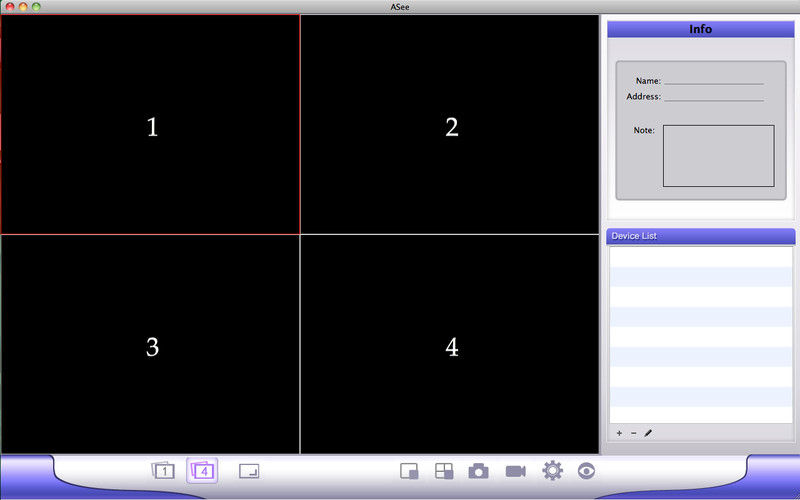This screenshot has height=500, width=800.
Task: Select video channel 3 pane
Action: pyautogui.click(x=150, y=344)
